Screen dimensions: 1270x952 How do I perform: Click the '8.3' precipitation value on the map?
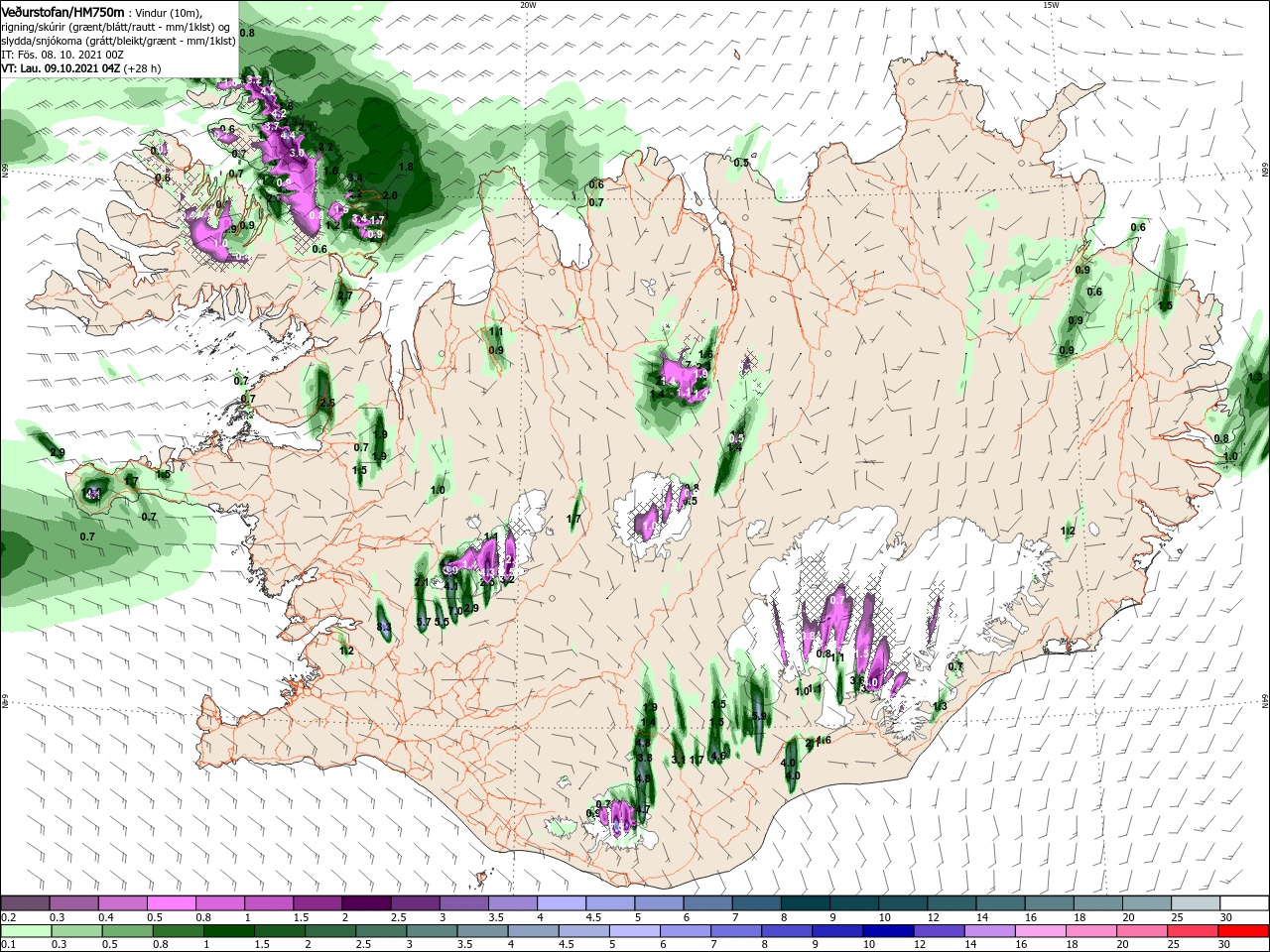(x=385, y=628)
